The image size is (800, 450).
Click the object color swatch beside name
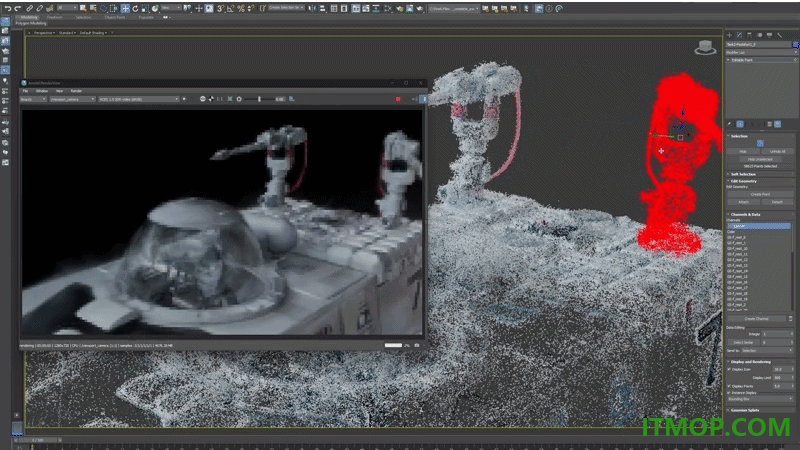(796, 45)
